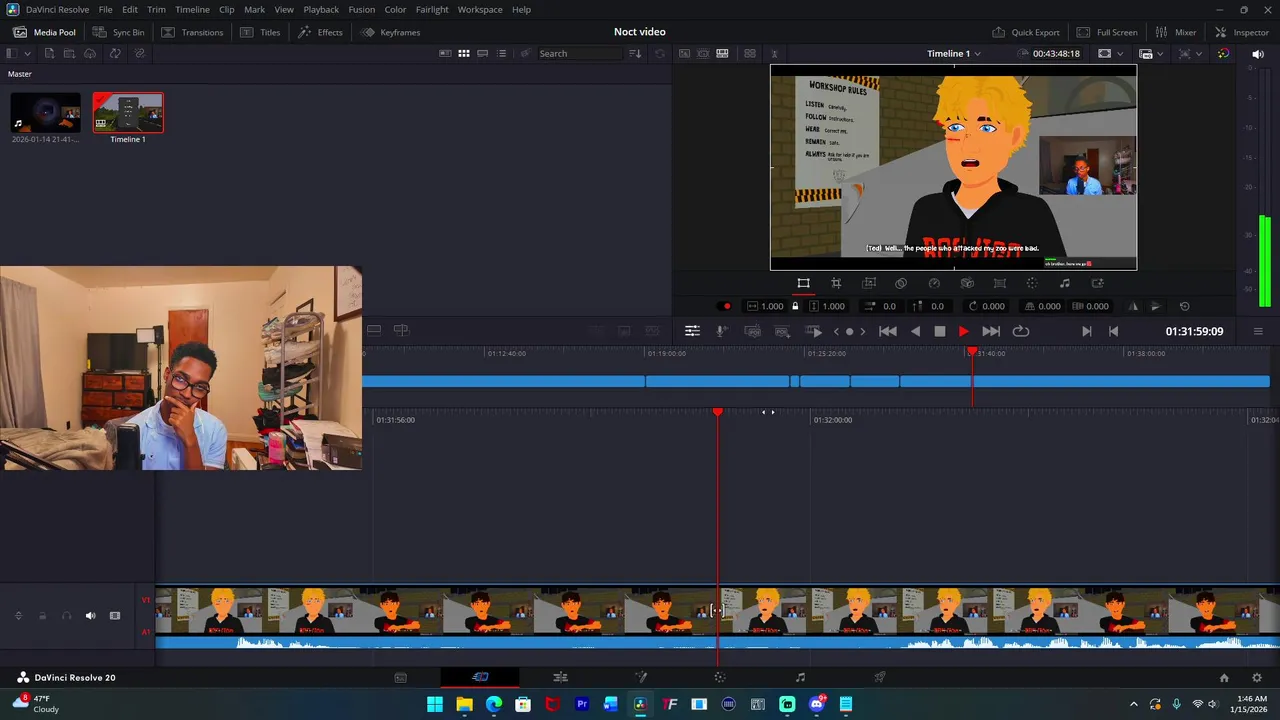Open the Fusion menu

click(x=362, y=9)
